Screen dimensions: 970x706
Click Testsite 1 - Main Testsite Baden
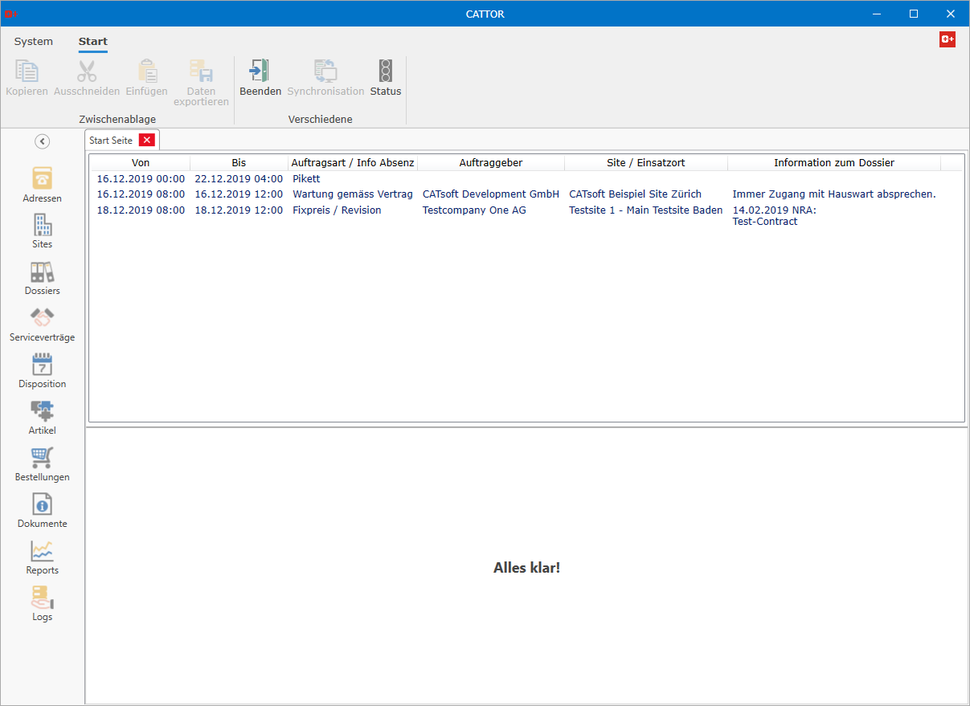[645, 210]
